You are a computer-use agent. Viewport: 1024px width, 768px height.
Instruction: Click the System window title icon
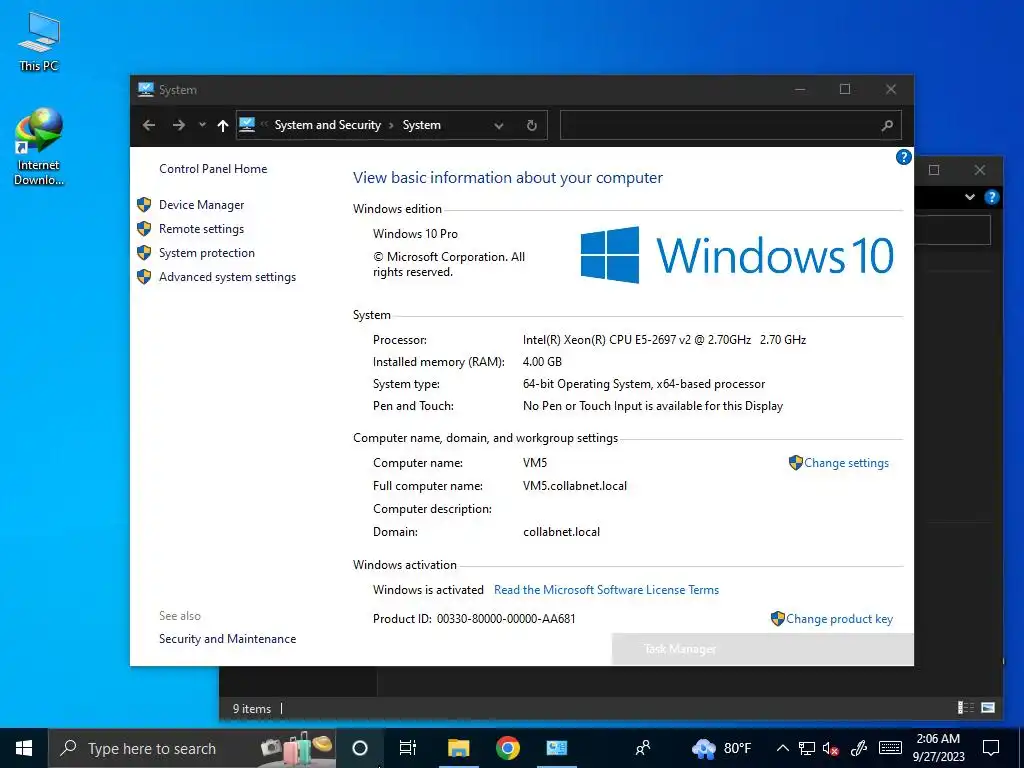coord(146,89)
